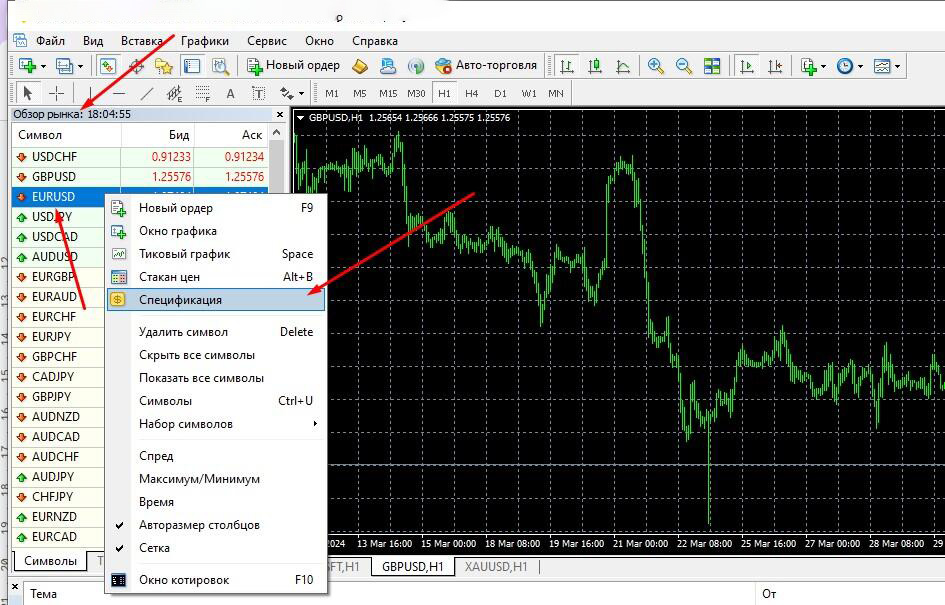The image size is (945, 605).
Task: Open the templates dropdown arrow
Action: [897, 66]
